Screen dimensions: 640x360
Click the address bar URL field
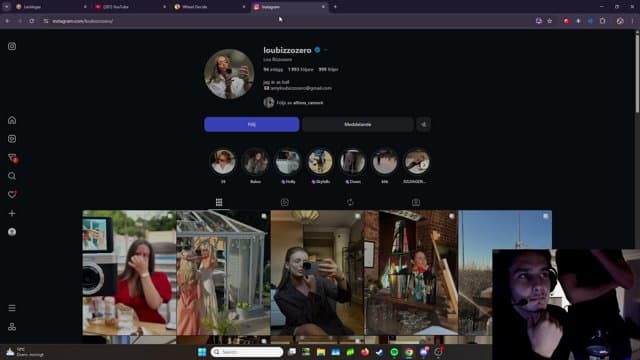[x=286, y=21]
